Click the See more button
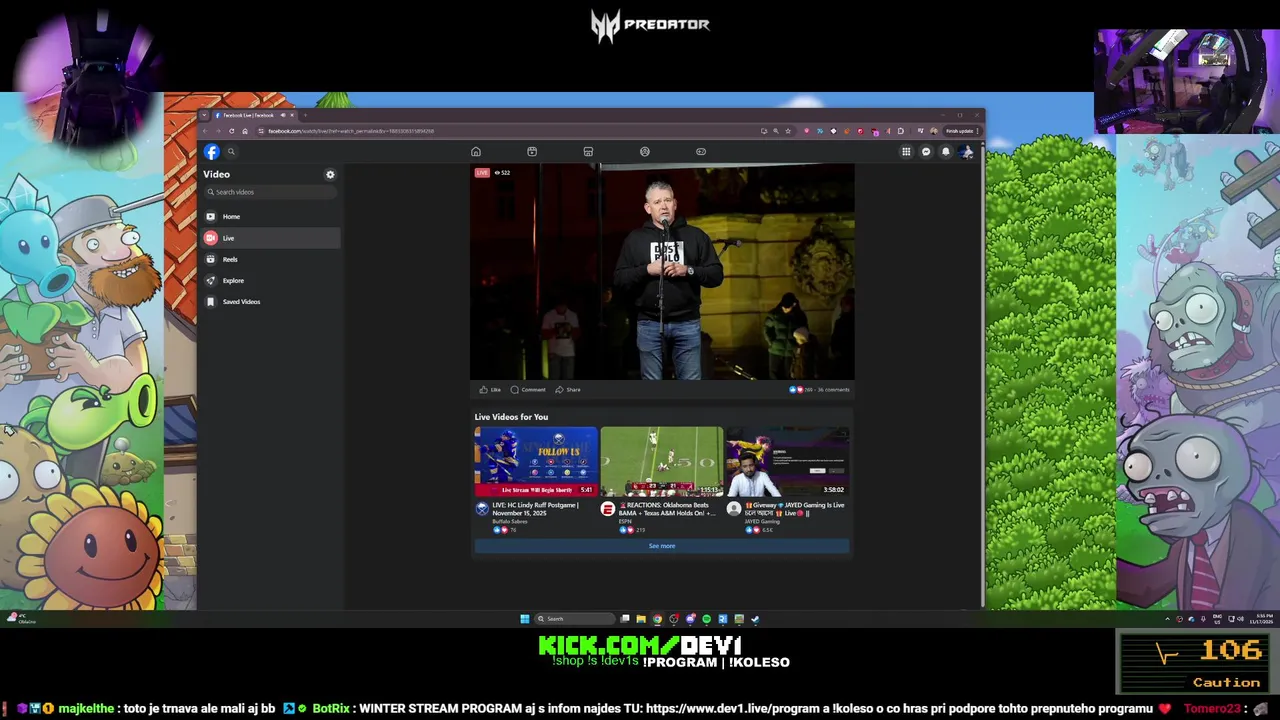Screen dimensions: 1280x720 pyautogui.click(x=662, y=546)
